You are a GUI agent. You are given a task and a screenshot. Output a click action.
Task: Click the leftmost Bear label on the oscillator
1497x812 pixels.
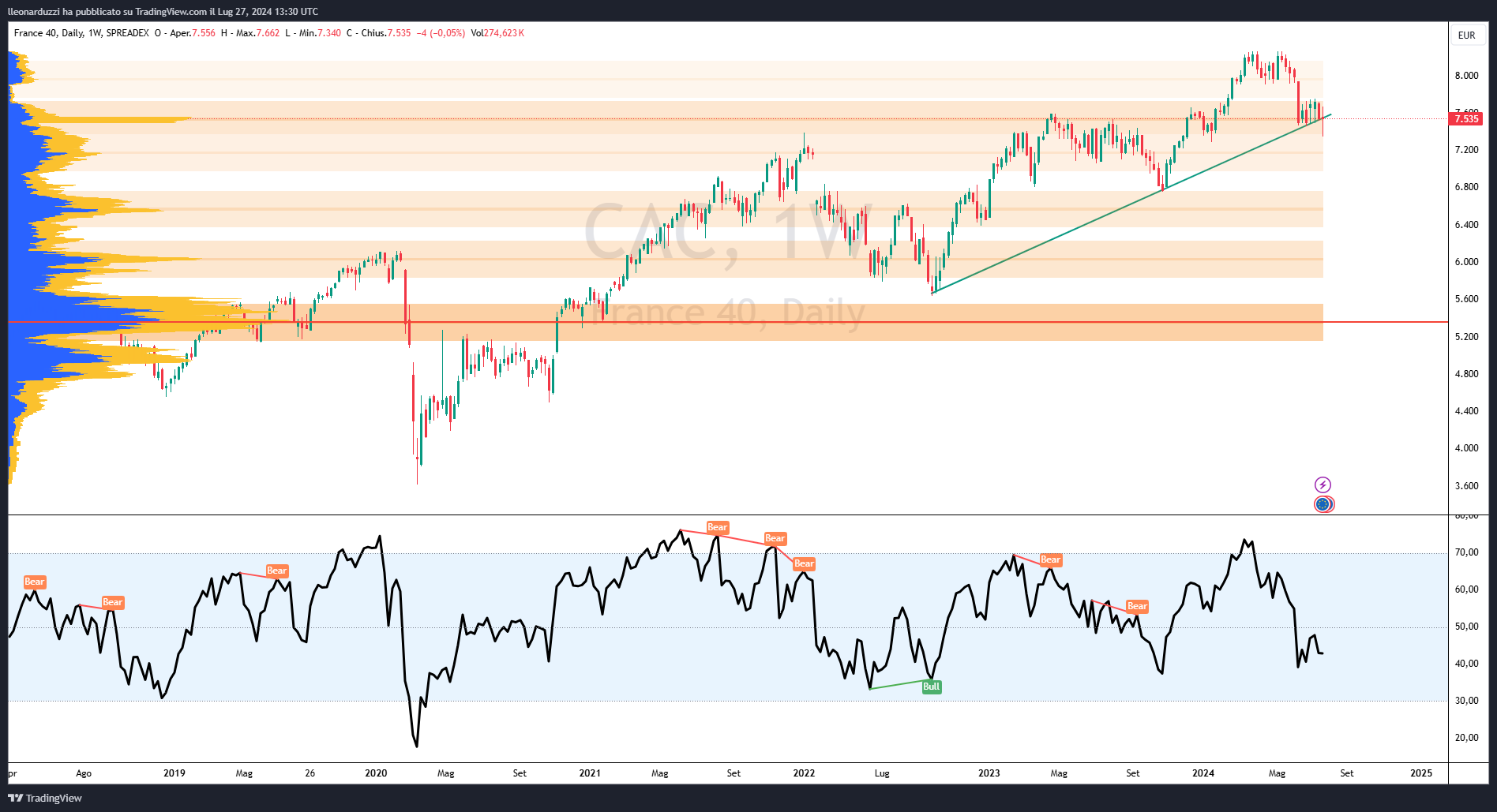click(x=35, y=582)
